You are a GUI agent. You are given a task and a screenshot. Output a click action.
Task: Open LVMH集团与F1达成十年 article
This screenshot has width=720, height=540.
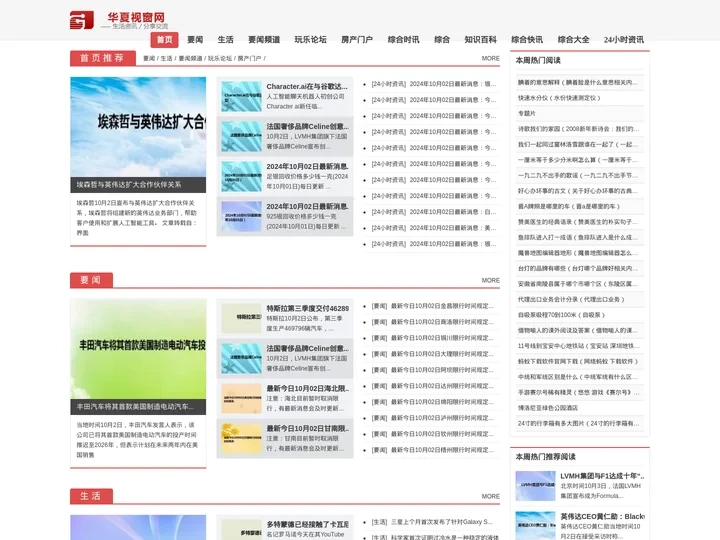[x=602, y=476]
